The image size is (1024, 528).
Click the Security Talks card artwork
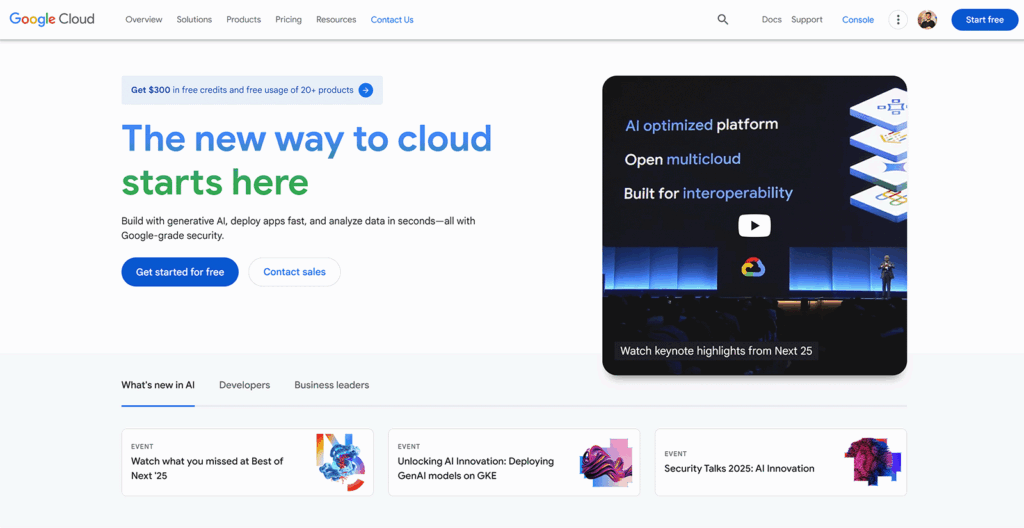tap(872, 461)
